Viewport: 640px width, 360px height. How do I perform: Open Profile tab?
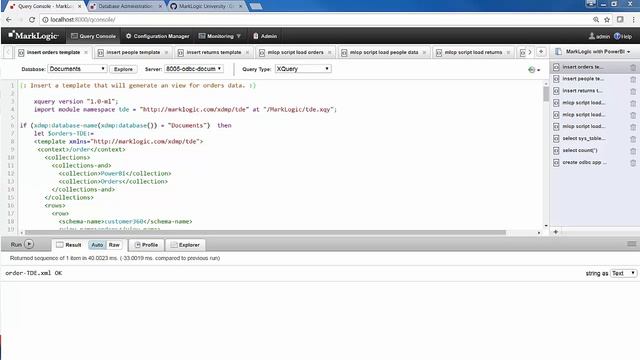click(146, 245)
